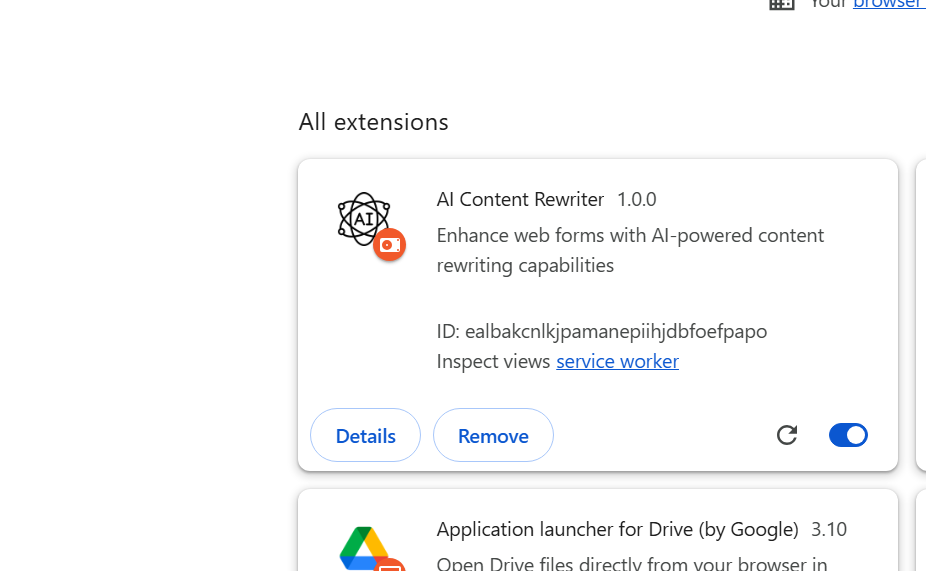926x571 pixels.
Task: Click the orange badge on Drive icon
Action: (x=390, y=565)
